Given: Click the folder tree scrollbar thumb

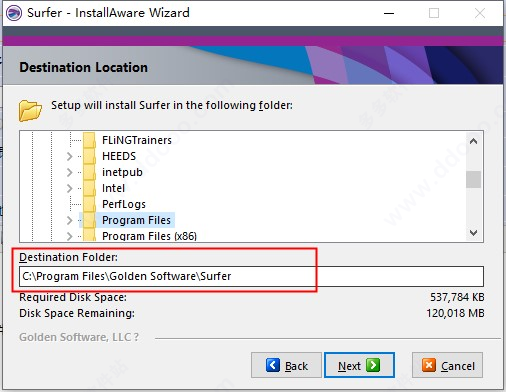Looking at the screenshot, I should [x=473, y=179].
